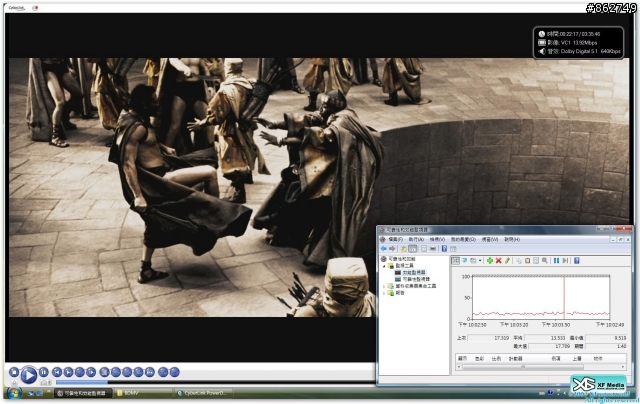
Task: Switch to the BDMV folder taskbar button
Action: click(143, 393)
